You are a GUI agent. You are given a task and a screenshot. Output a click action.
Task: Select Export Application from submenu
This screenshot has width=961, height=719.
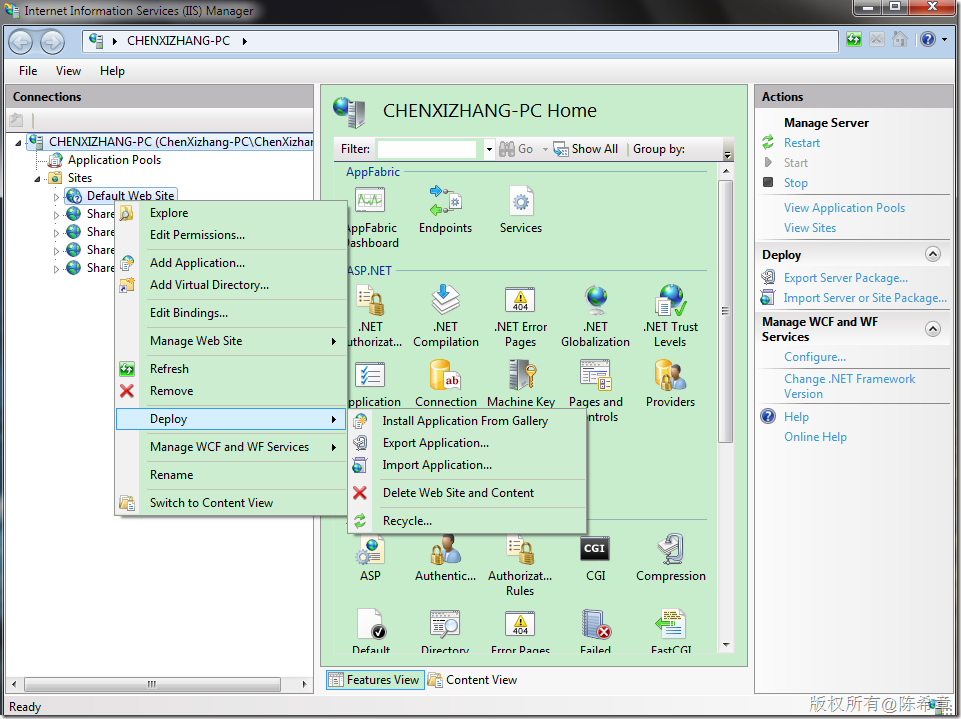pyautogui.click(x=435, y=443)
